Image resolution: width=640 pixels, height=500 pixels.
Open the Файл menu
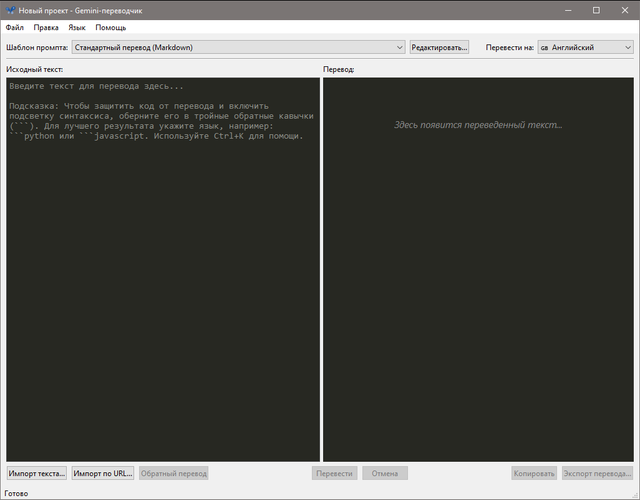point(15,27)
